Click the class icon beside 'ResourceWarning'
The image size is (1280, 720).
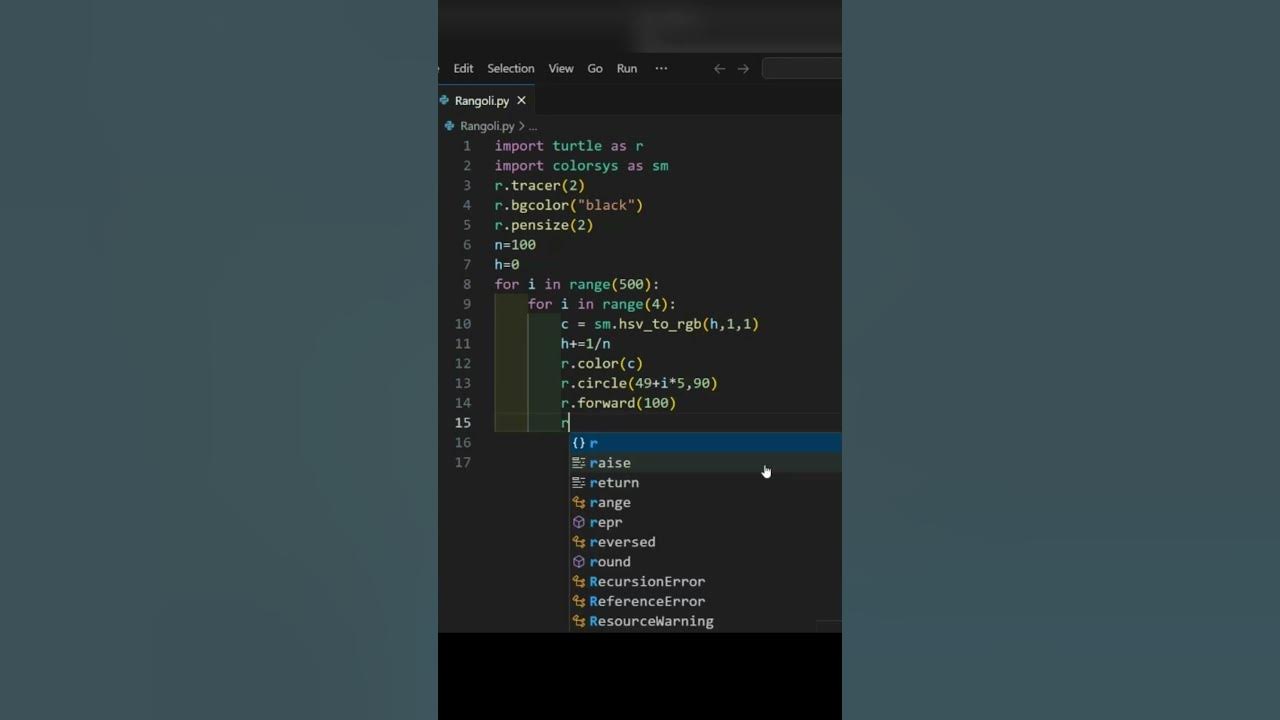[579, 621]
